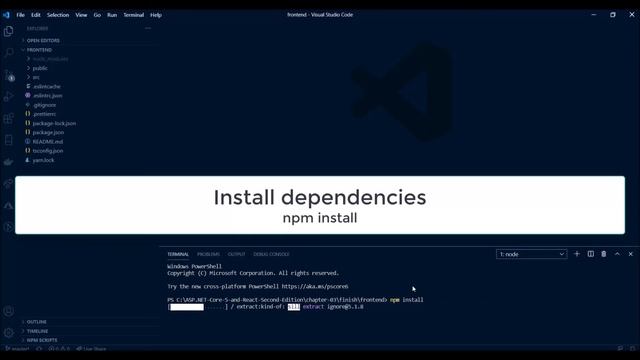This screenshot has width=640, height=360.
Task: Open the Accounts icon in activity bar
Action: pyautogui.click(x=9, y=311)
